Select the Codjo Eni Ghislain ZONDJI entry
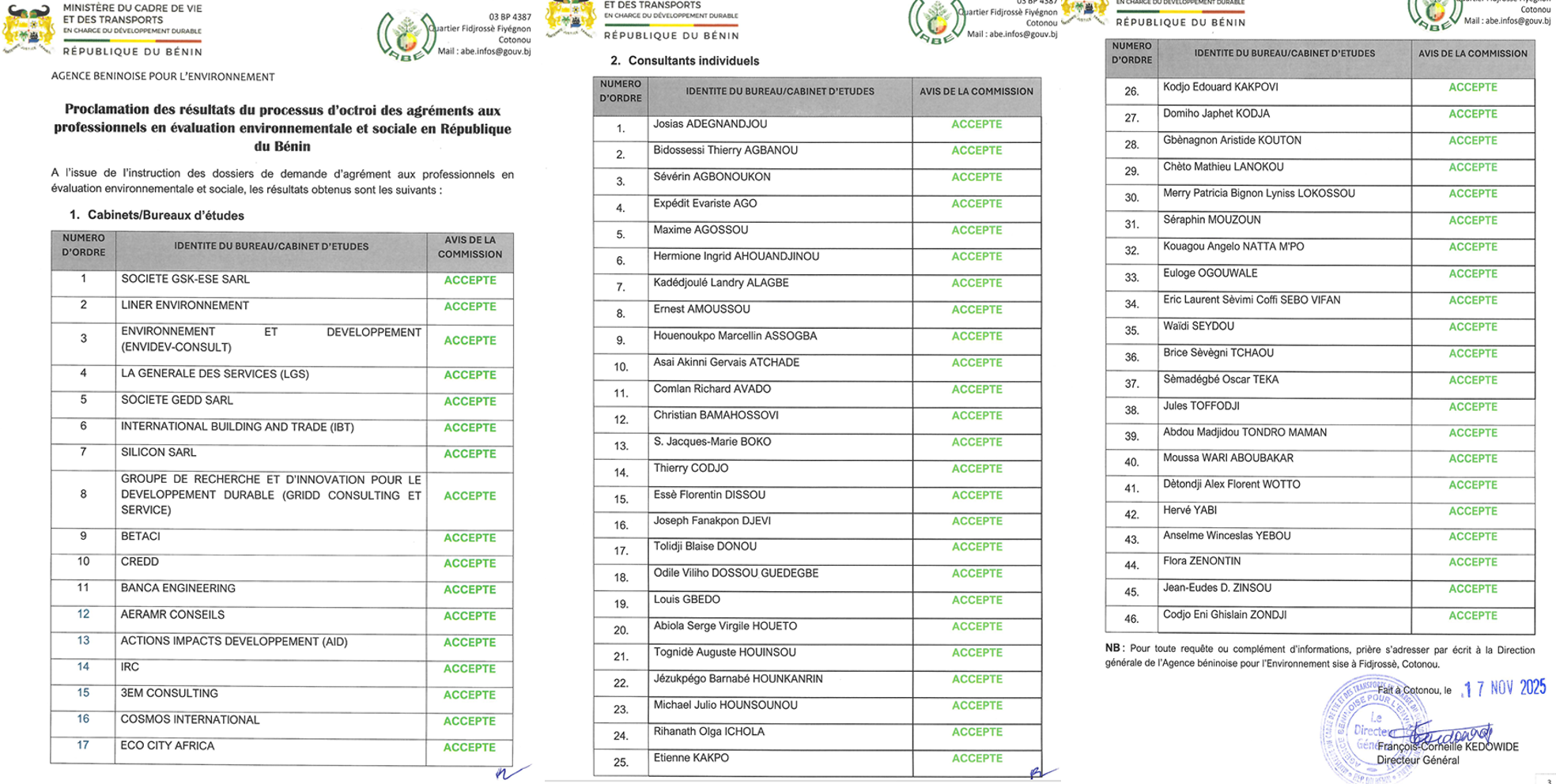This screenshot has width=1556, height=784. point(1224,615)
